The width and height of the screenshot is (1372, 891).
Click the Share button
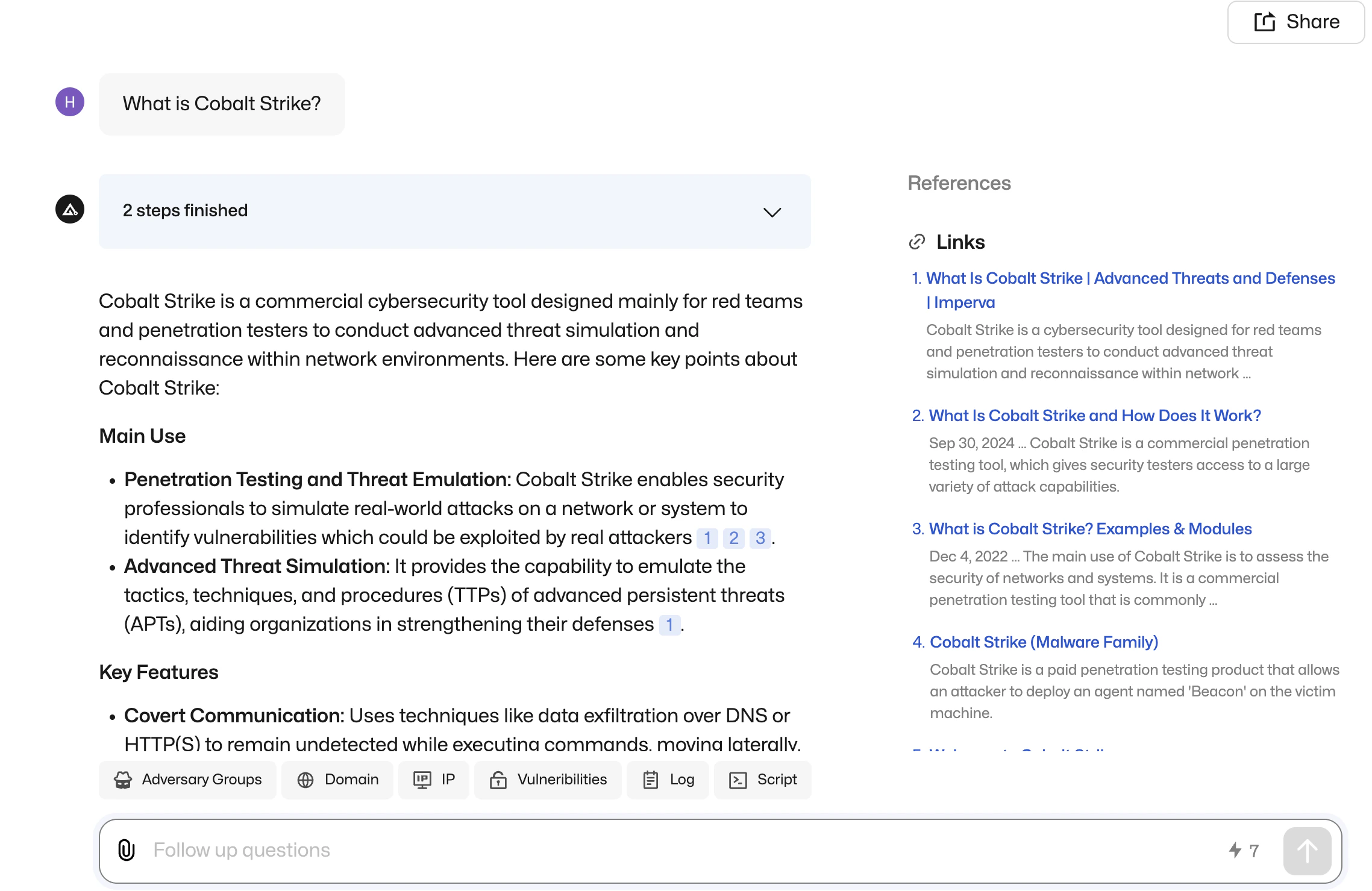point(1296,22)
